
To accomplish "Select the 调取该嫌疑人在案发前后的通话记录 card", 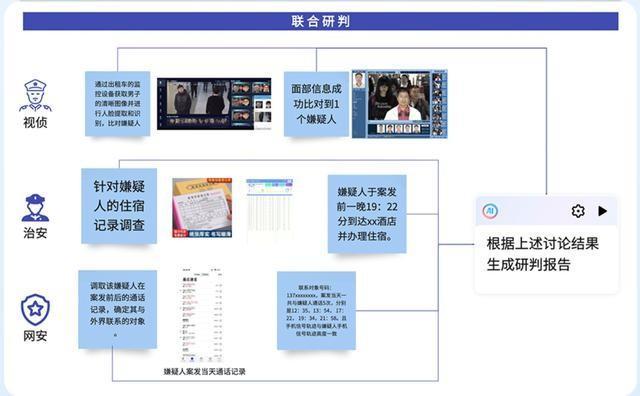I will pos(118,309).
